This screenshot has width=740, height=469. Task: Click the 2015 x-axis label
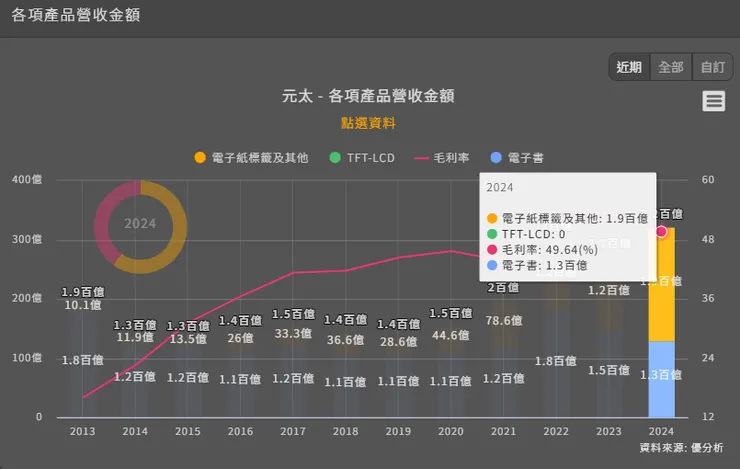(188, 431)
